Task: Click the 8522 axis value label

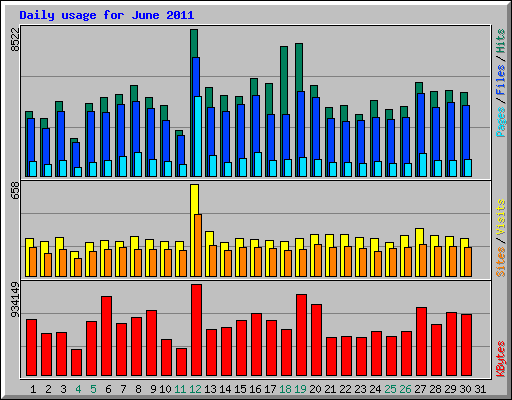Action: tap(15, 40)
